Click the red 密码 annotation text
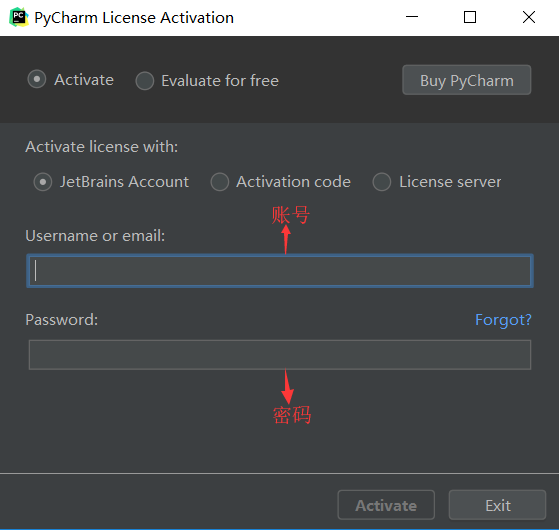Image resolution: width=559 pixels, height=530 pixels. 292,415
